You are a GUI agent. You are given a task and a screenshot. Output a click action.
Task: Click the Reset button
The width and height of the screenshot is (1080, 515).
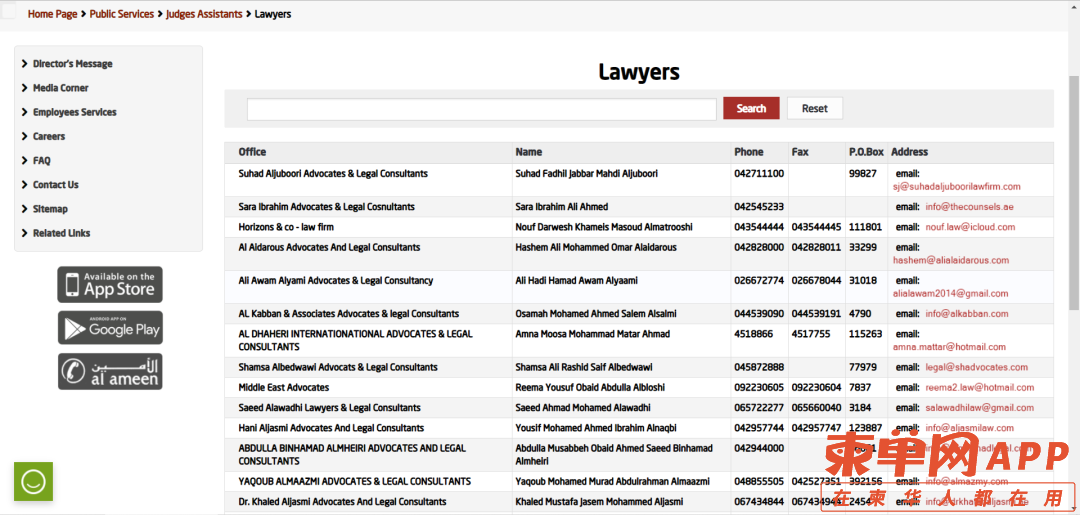tap(815, 108)
